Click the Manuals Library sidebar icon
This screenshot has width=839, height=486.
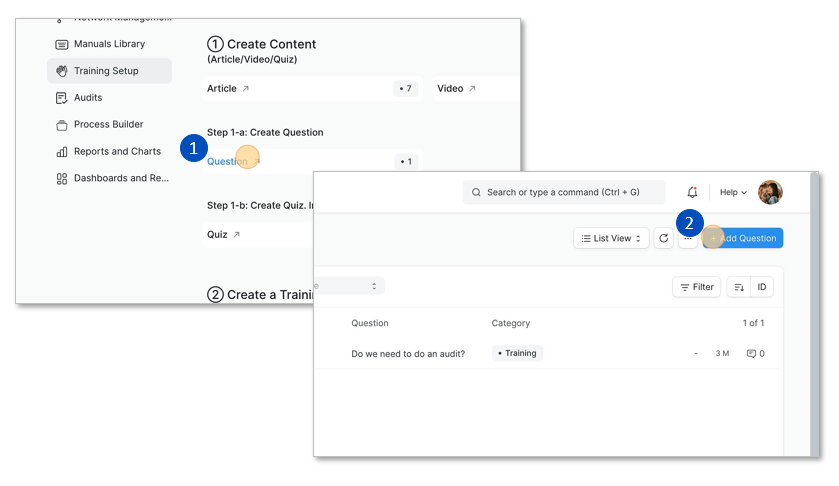pyautogui.click(x=62, y=44)
